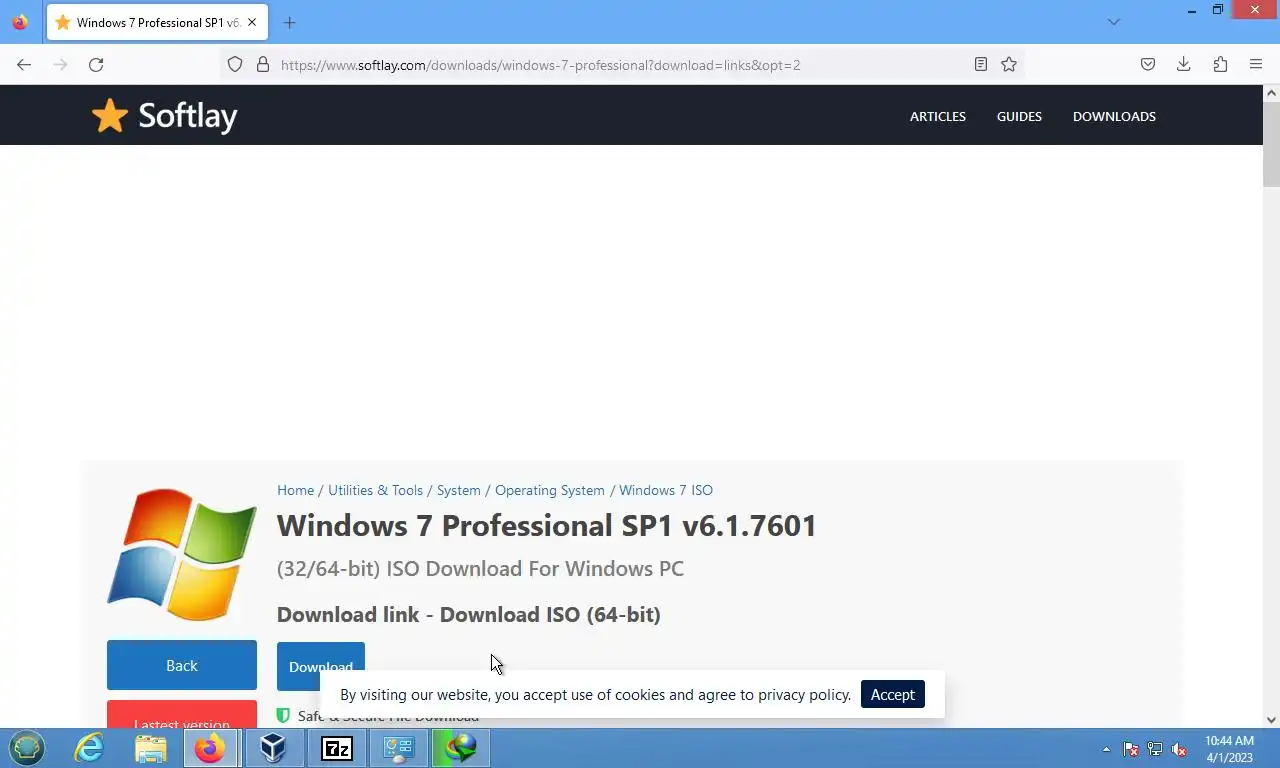Click the Firefox View icon
The image size is (1280, 768).
(x=20, y=22)
